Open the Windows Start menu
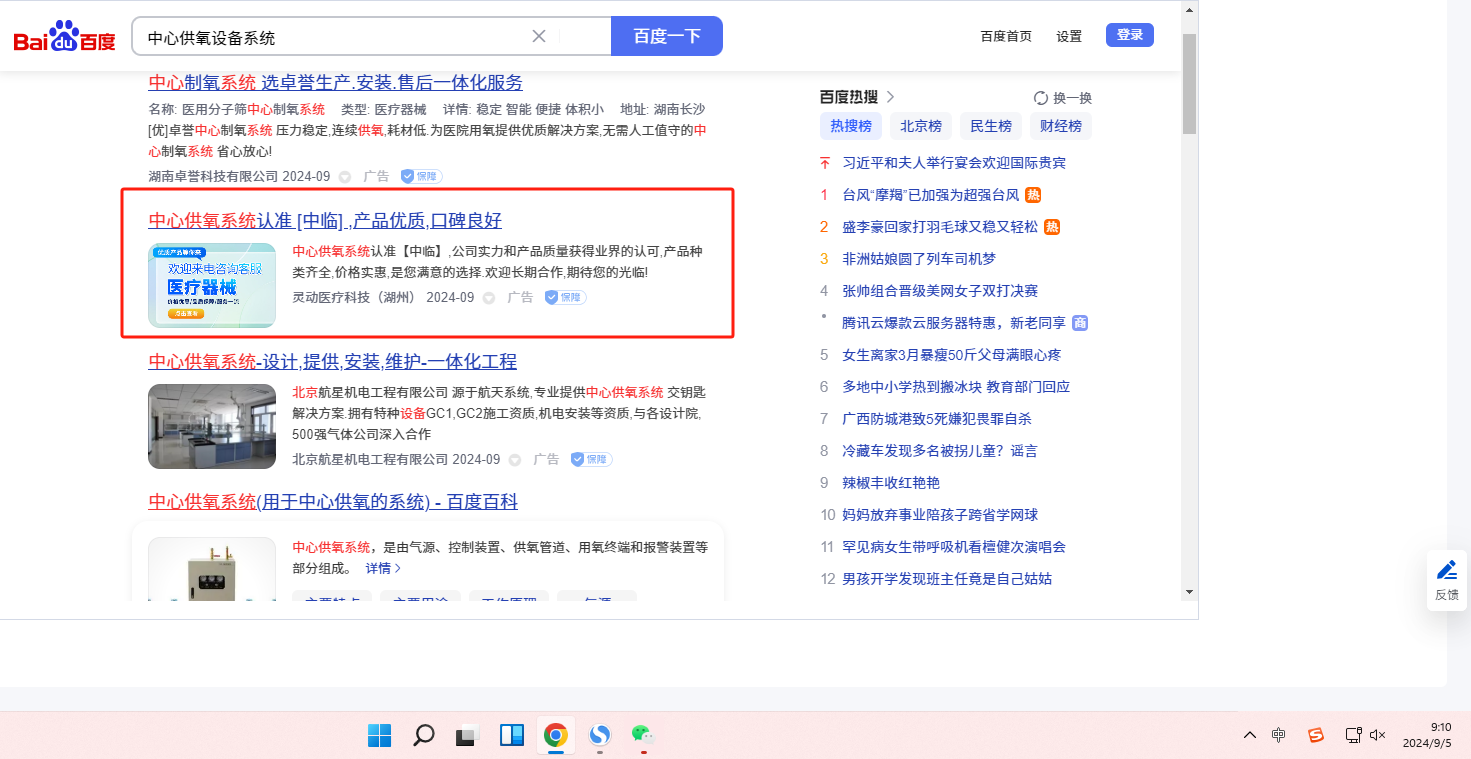 point(379,736)
